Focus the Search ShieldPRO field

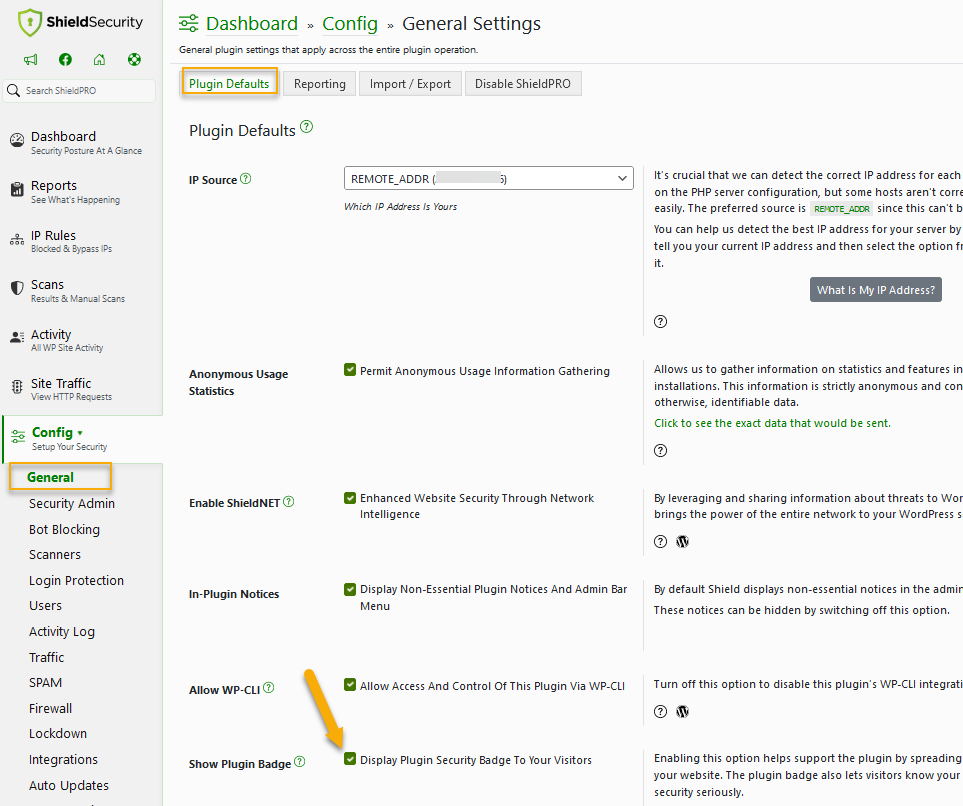click(x=79, y=91)
